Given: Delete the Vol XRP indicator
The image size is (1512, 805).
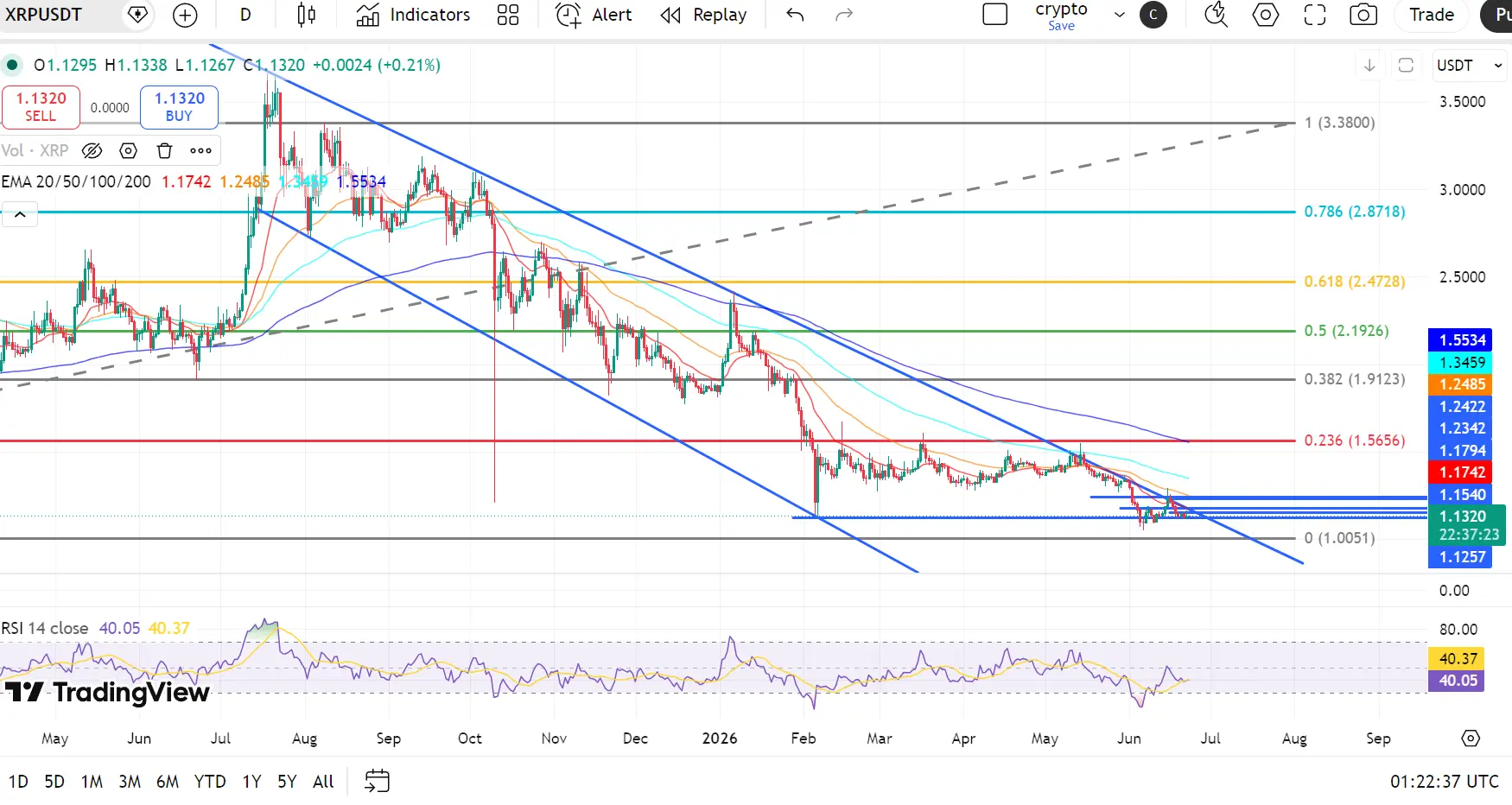Looking at the screenshot, I should coord(165,151).
